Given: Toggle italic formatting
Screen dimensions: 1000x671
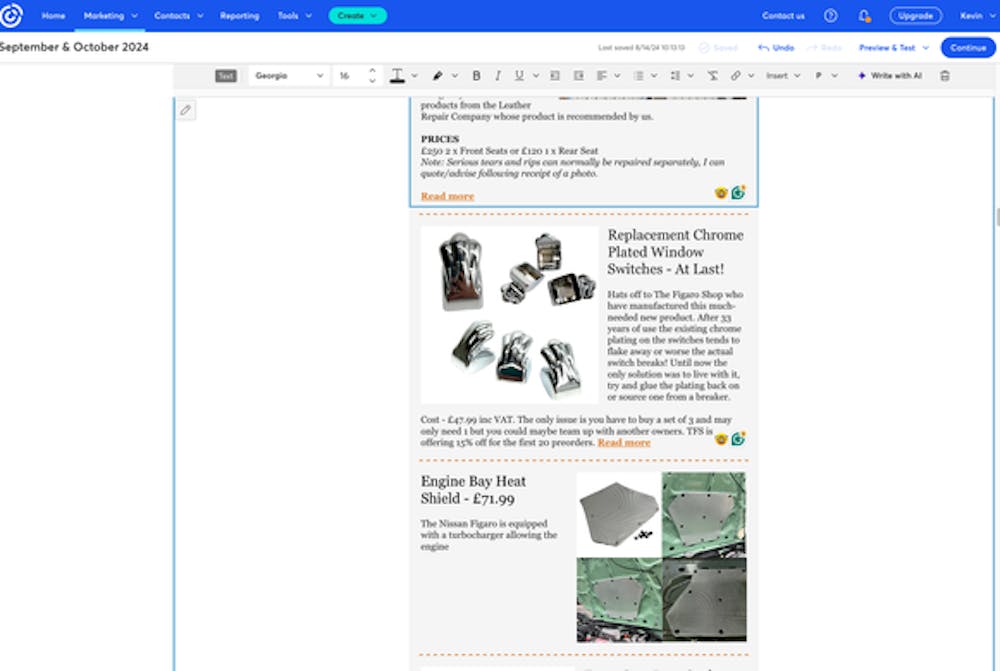Looking at the screenshot, I should [x=498, y=76].
